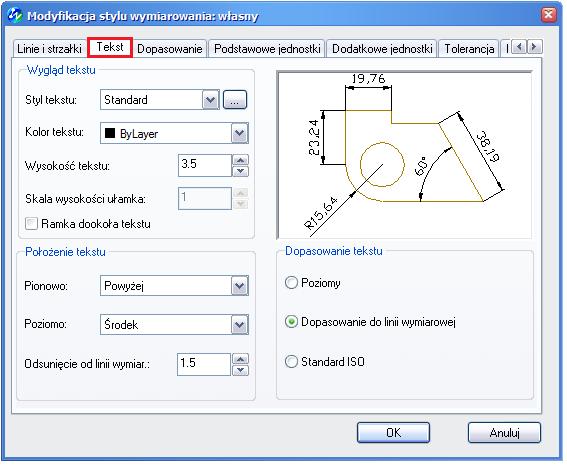Expand Styl tekstu dropdown
567x466 pixels.
210,100
